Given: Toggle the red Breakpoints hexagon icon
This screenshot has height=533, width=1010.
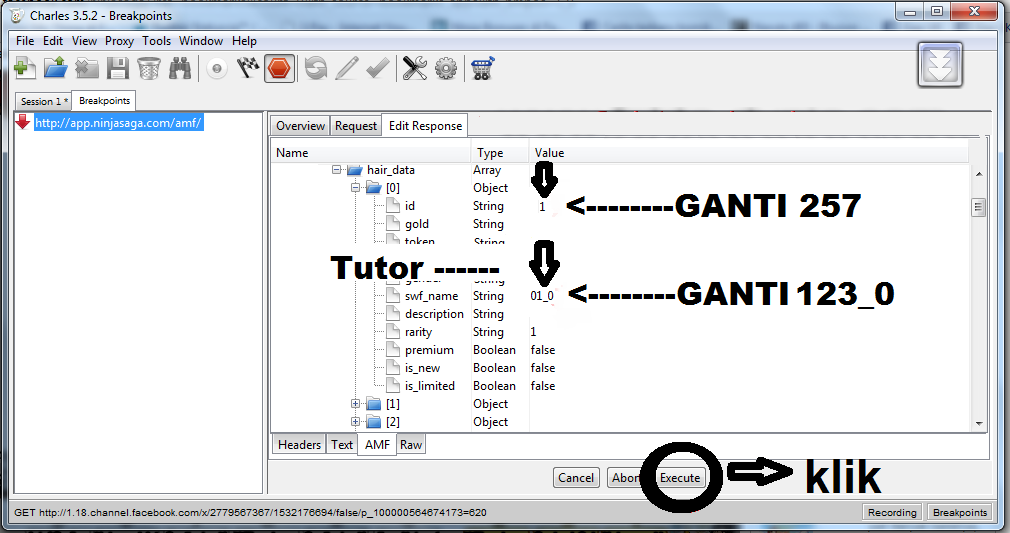Looking at the screenshot, I should pyautogui.click(x=280, y=68).
